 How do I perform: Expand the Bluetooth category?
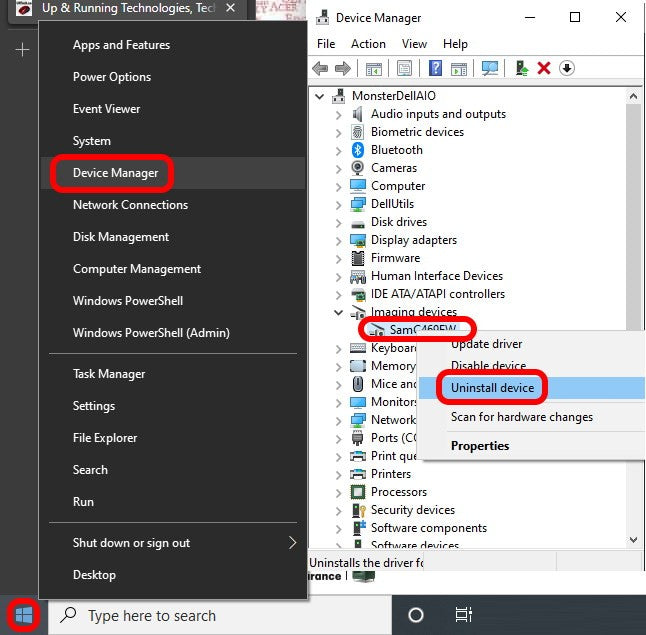(x=339, y=150)
